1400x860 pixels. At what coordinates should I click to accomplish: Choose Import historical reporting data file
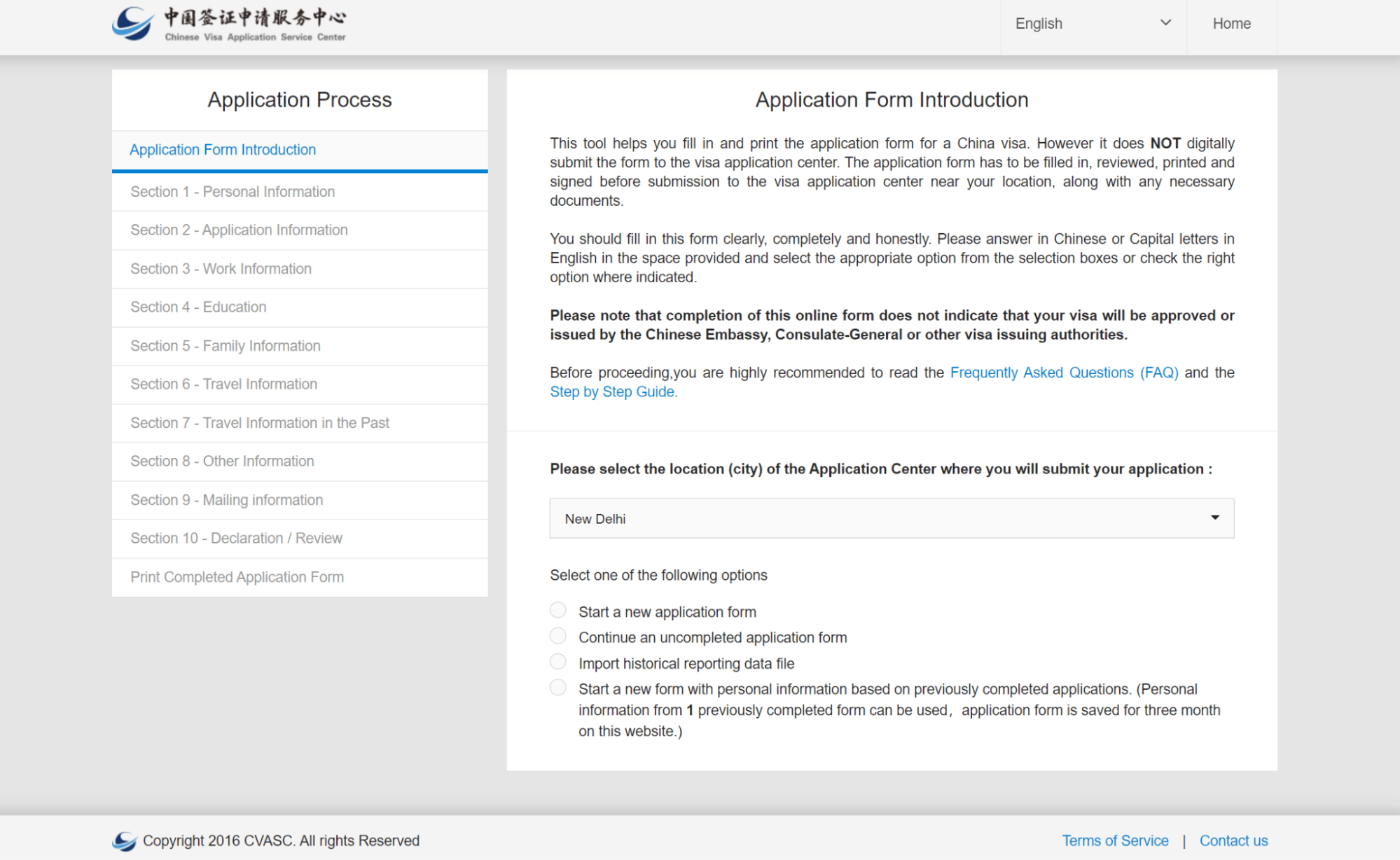[x=558, y=663]
